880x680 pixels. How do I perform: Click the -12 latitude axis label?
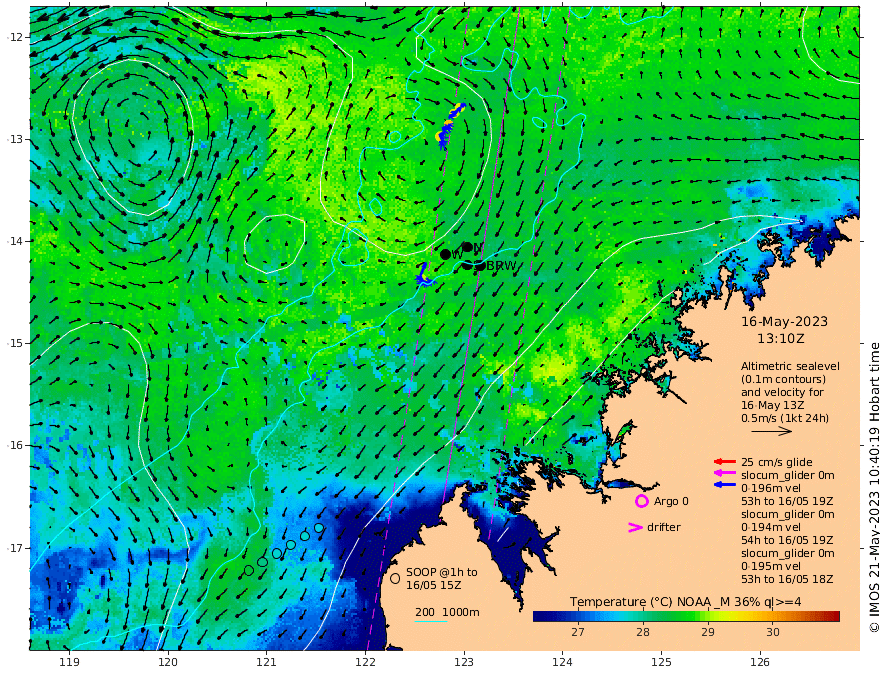coord(15,37)
